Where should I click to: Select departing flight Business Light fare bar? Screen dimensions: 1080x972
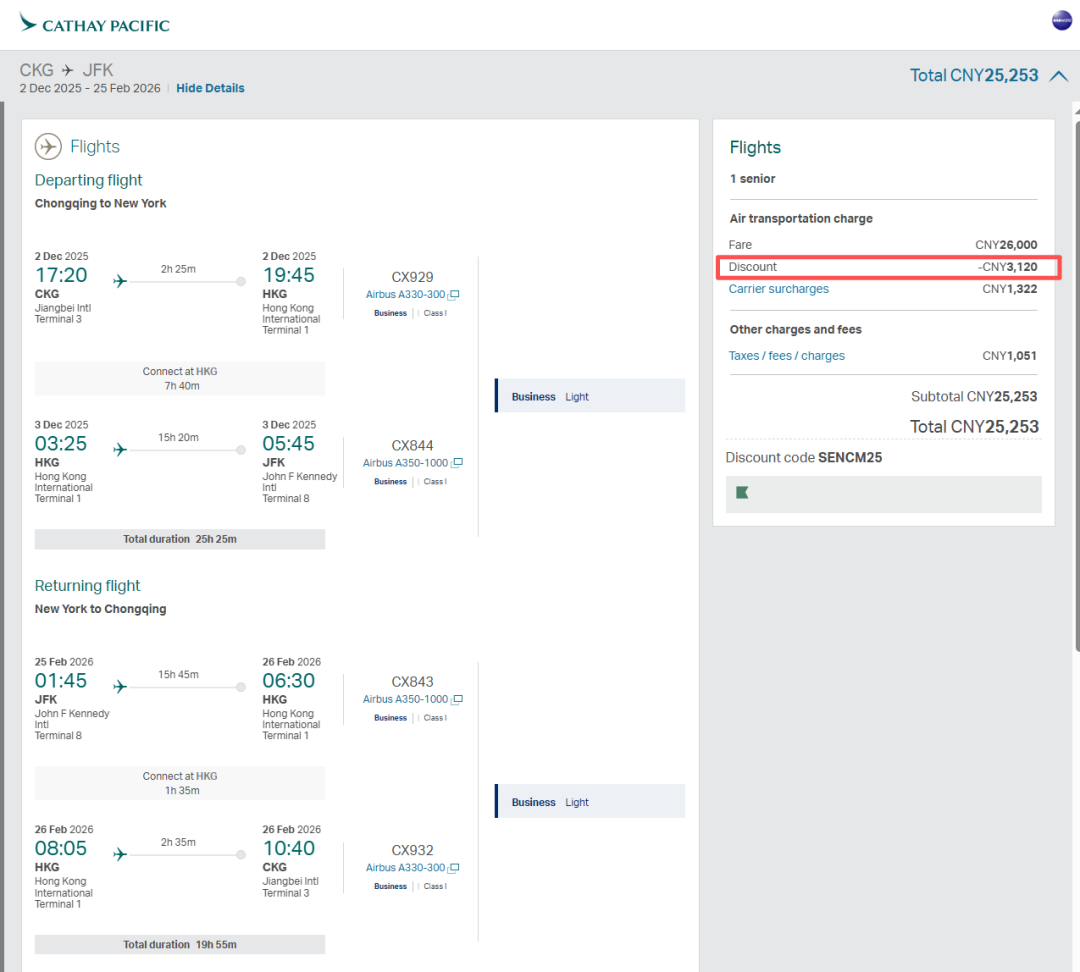click(x=590, y=397)
